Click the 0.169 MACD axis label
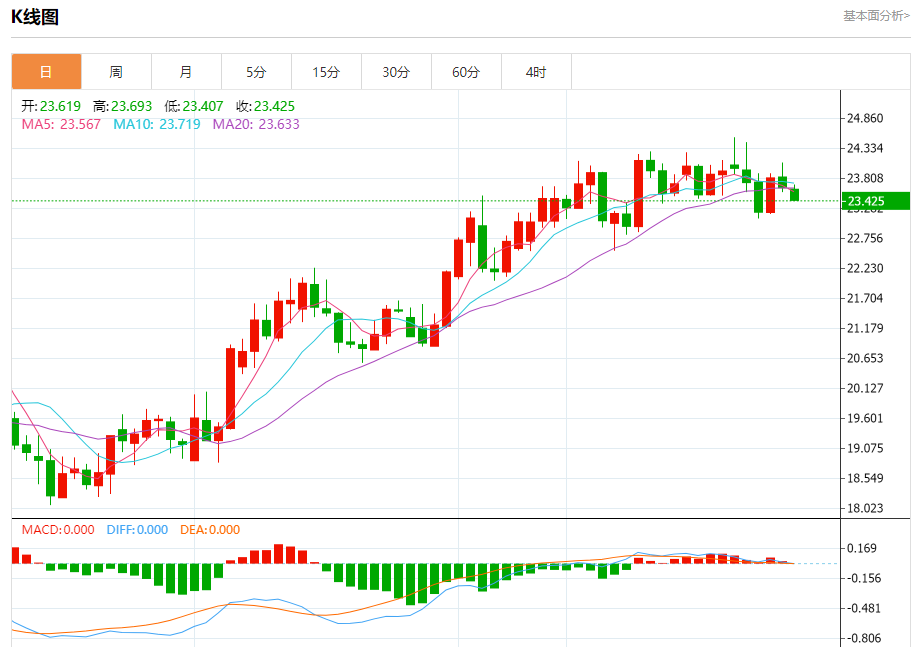This screenshot has height=647, width=912. point(861,548)
